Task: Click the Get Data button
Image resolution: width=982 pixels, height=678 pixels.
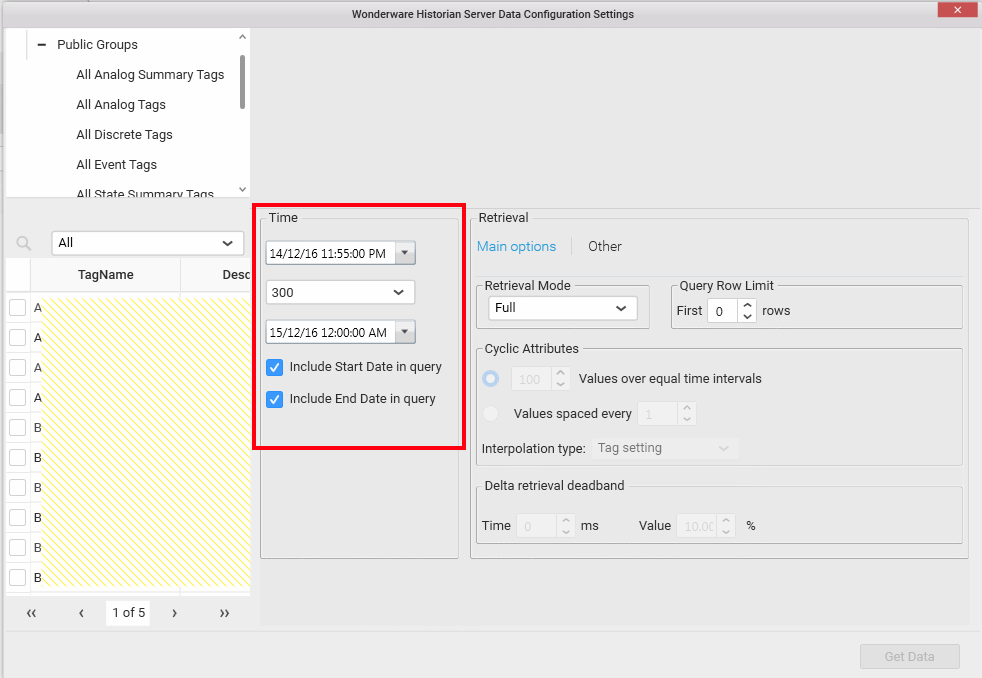Action: [909, 657]
